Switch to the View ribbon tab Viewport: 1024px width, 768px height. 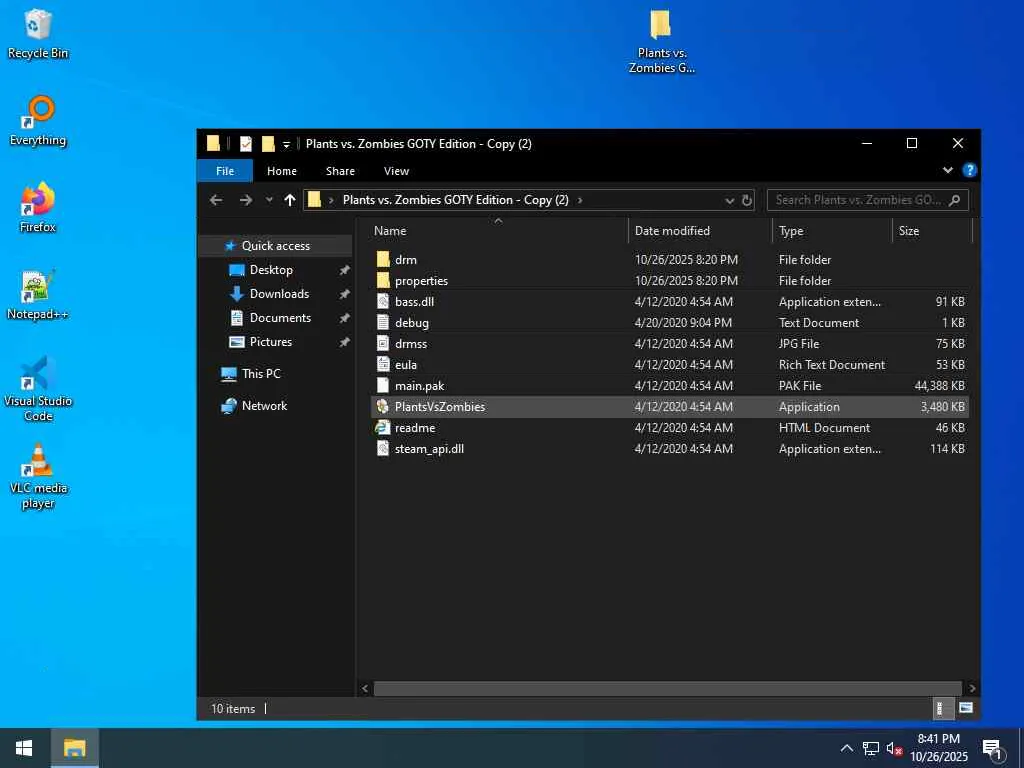click(x=396, y=171)
